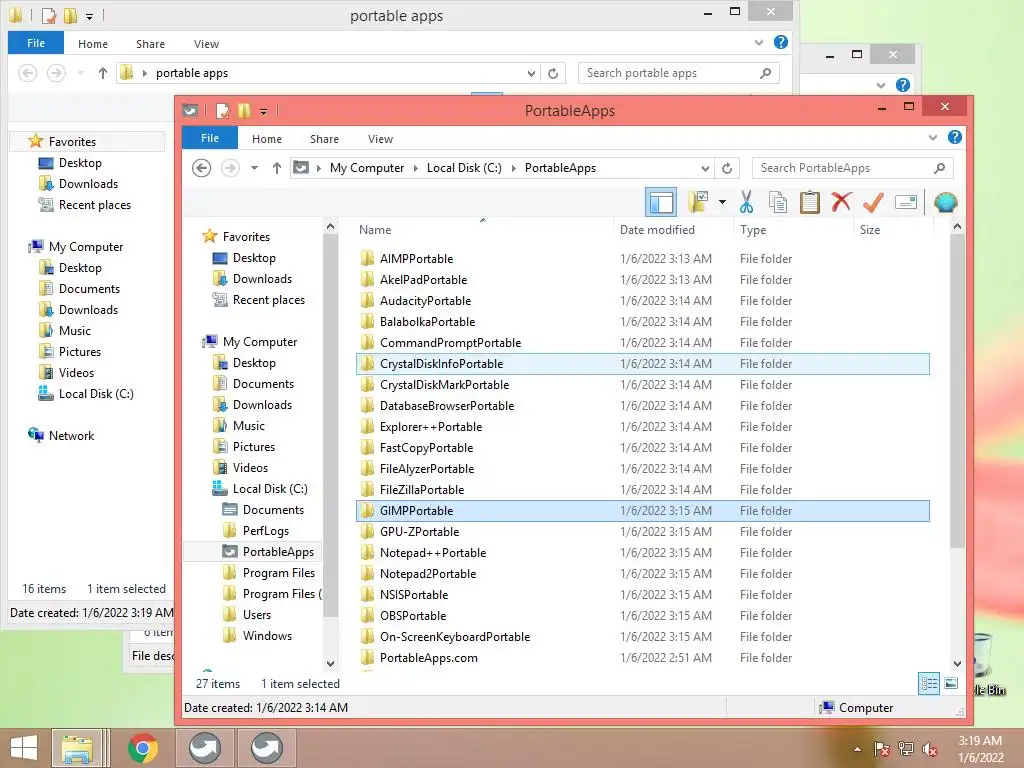The height and width of the screenshot is (768, 1024).
Task: Click the Rename toolbar icon
Action: pyautogui.click(x=905, y=202)
